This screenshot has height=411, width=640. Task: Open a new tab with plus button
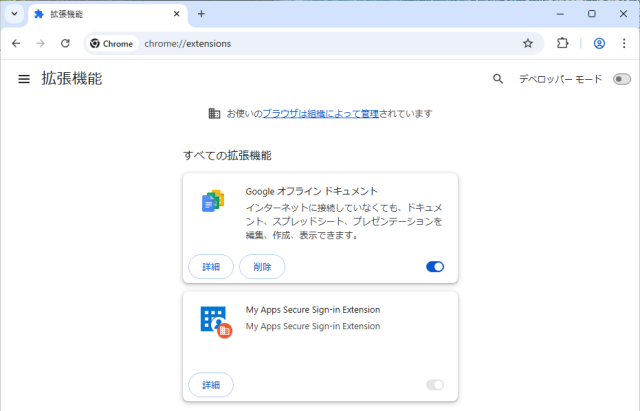tap(201, 14)
